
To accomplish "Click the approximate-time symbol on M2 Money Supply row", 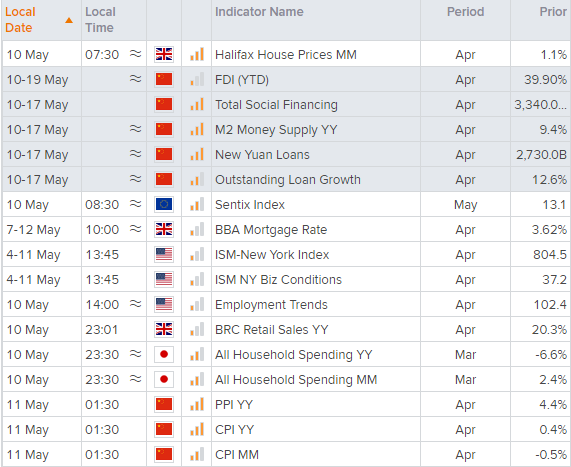I will (x=135, y=129).
